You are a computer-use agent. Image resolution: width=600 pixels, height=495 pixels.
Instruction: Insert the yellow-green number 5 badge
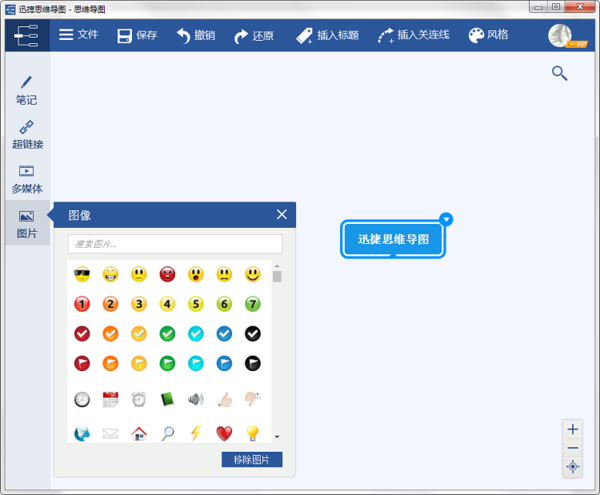196,304
